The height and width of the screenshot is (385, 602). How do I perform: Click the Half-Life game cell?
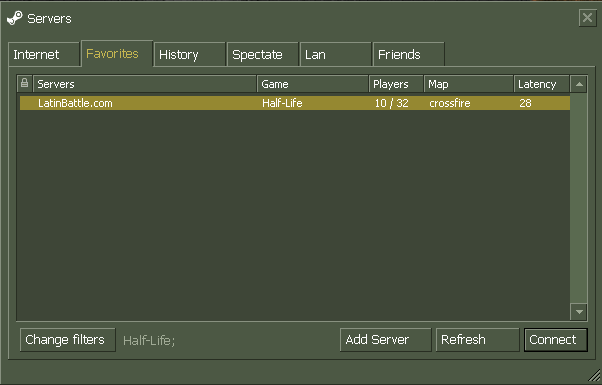click(x=282, y=103)
